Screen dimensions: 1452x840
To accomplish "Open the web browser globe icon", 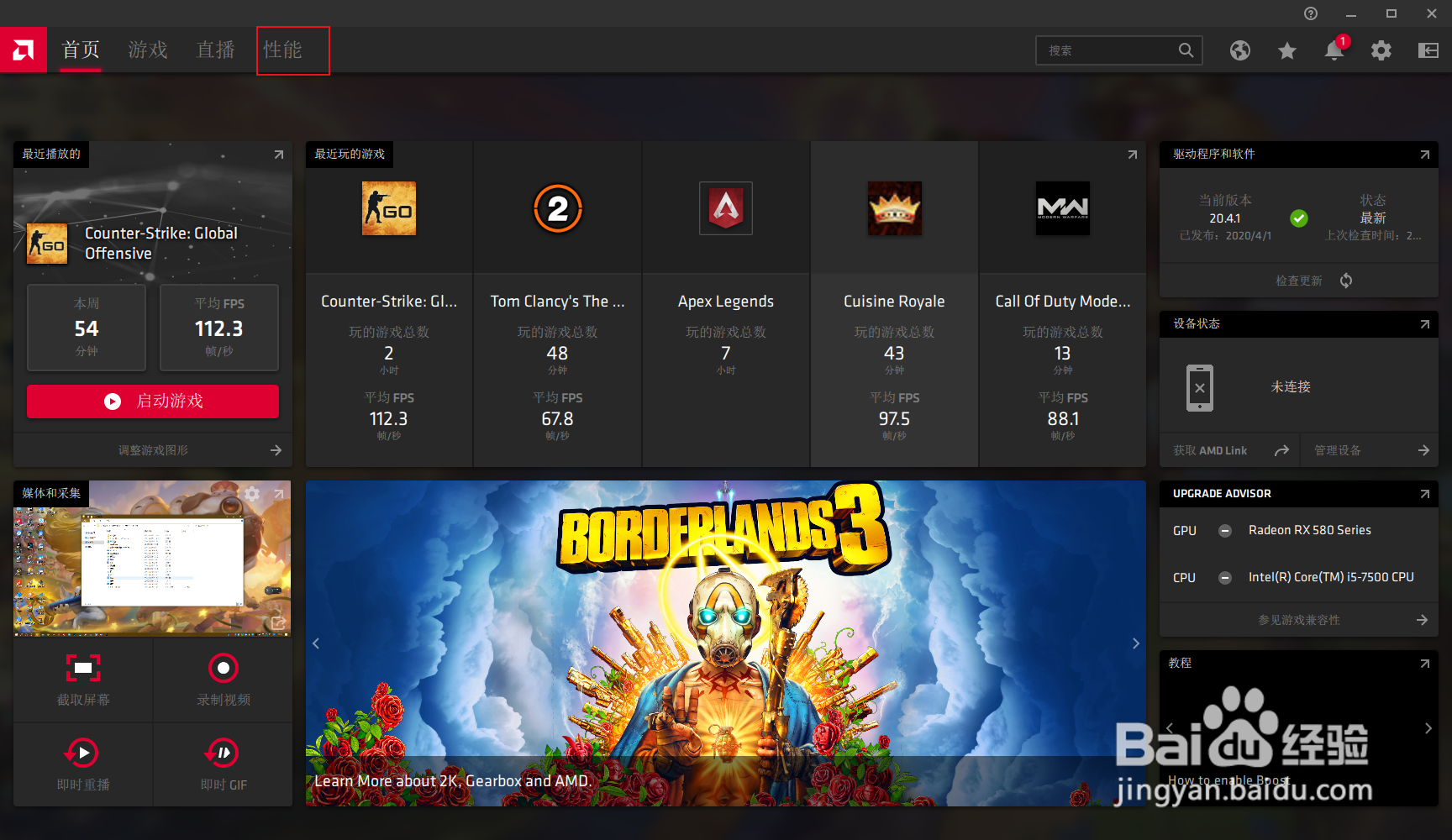I will tap(1239, 50).
